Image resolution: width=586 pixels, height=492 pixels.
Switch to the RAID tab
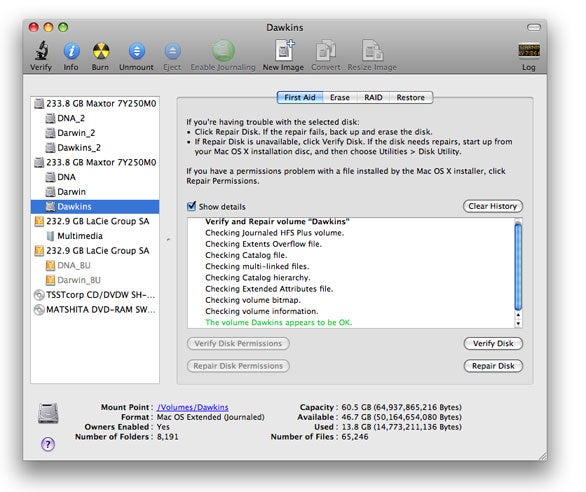point(373,98)
